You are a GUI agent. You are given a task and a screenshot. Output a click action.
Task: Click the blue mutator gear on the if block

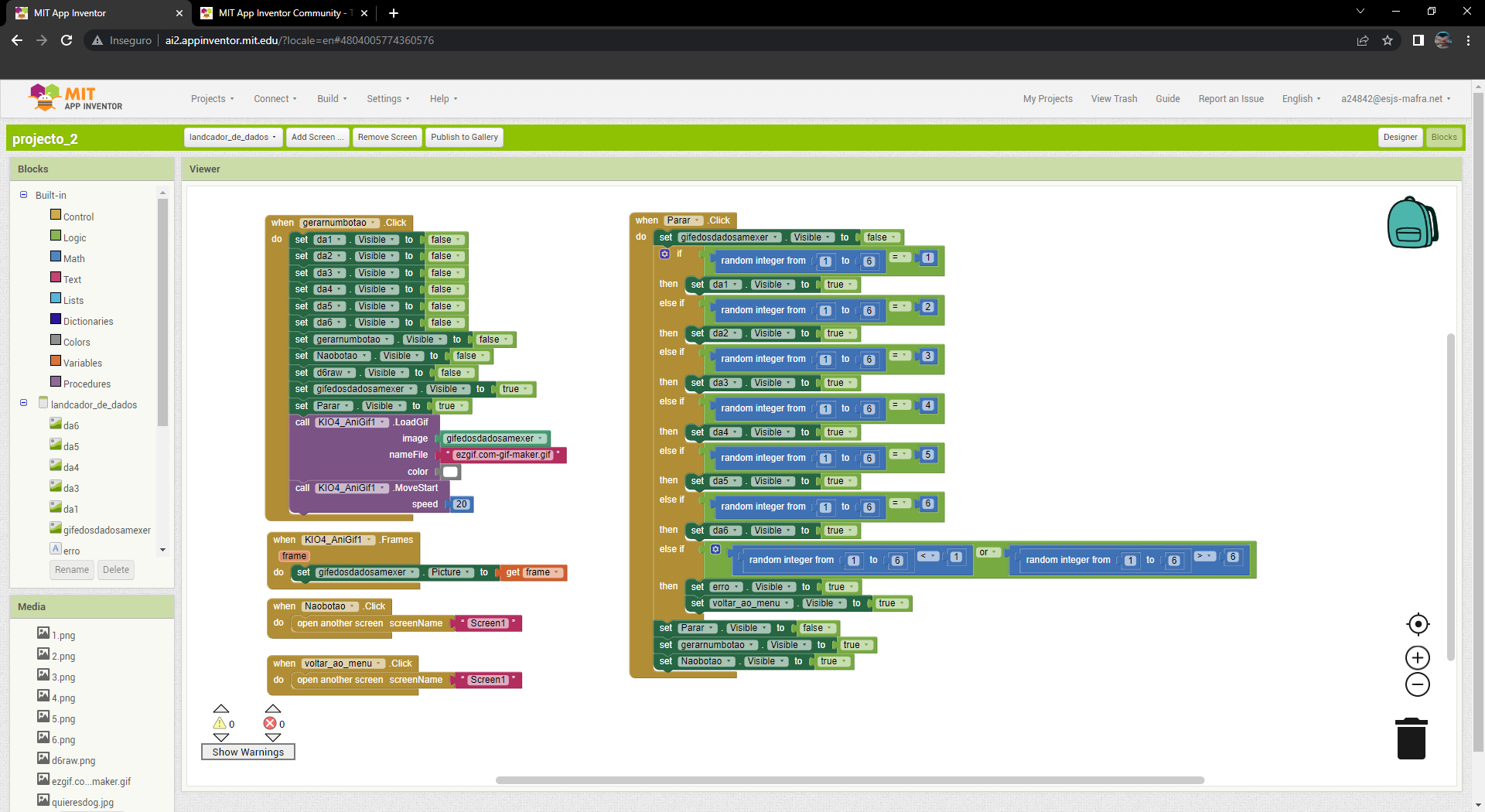pyautogui.click(x=664, y=254)
